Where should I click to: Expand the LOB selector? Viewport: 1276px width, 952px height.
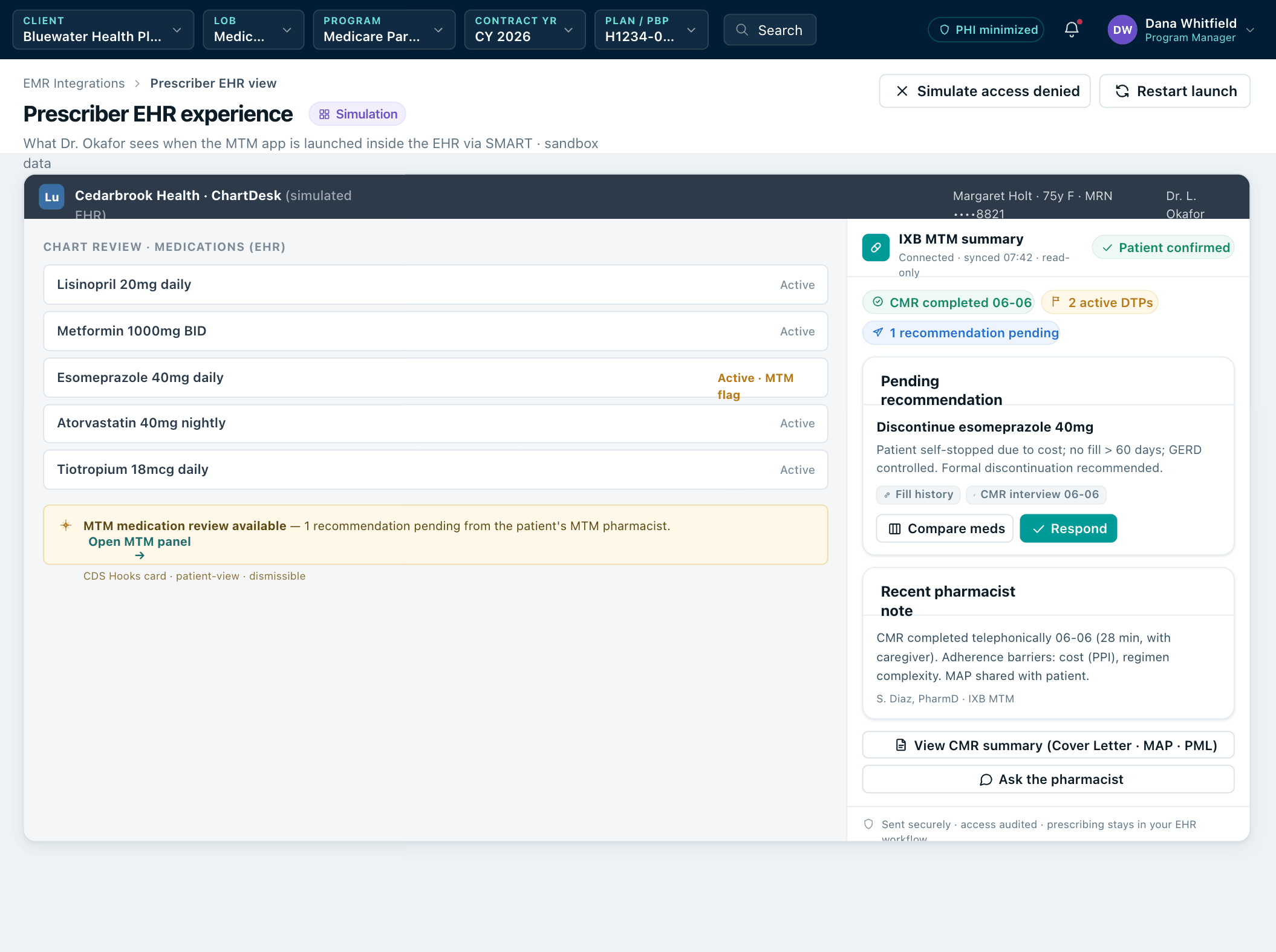click(253, 30)
